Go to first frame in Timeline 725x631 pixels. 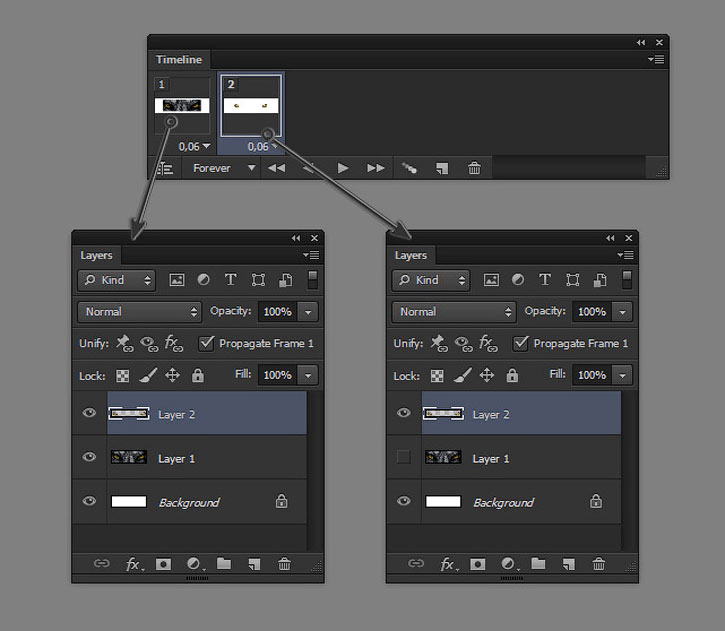click(x=276, y=168)
